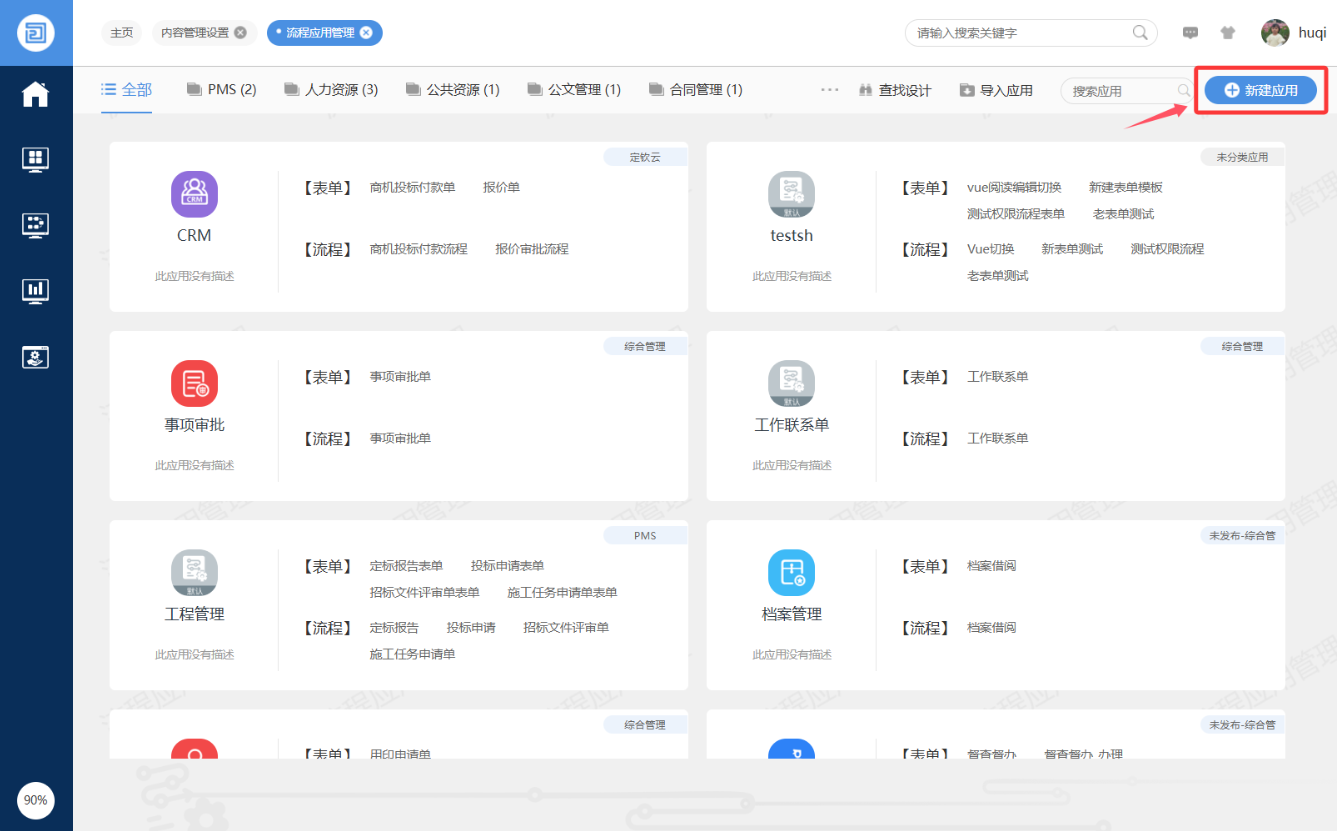Screen dimensions: 1337x831
Task: Focus the 搜索应用 search field
Action: [1120, 91]
